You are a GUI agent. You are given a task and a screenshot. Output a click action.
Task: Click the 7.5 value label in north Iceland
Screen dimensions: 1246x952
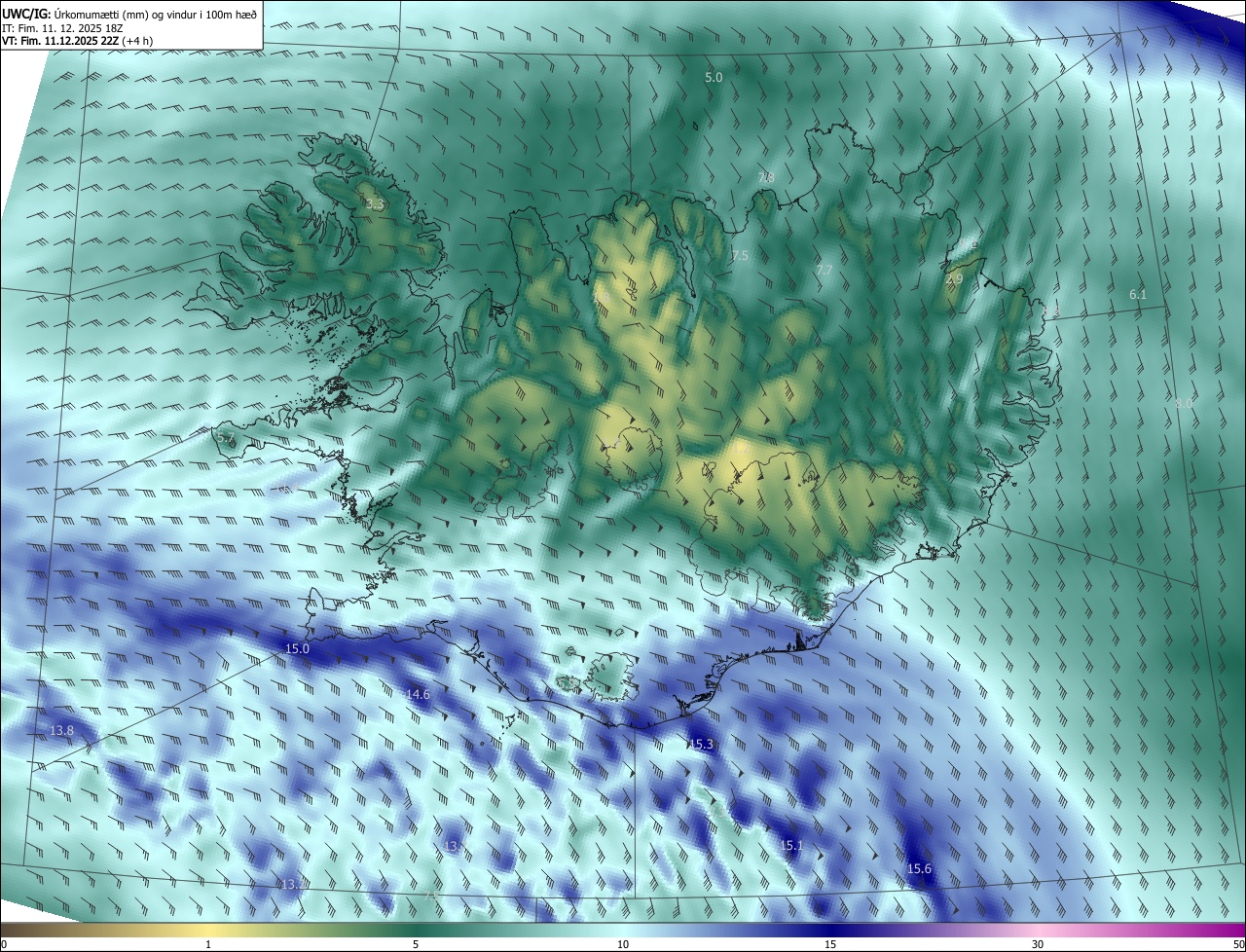point(739,255)
